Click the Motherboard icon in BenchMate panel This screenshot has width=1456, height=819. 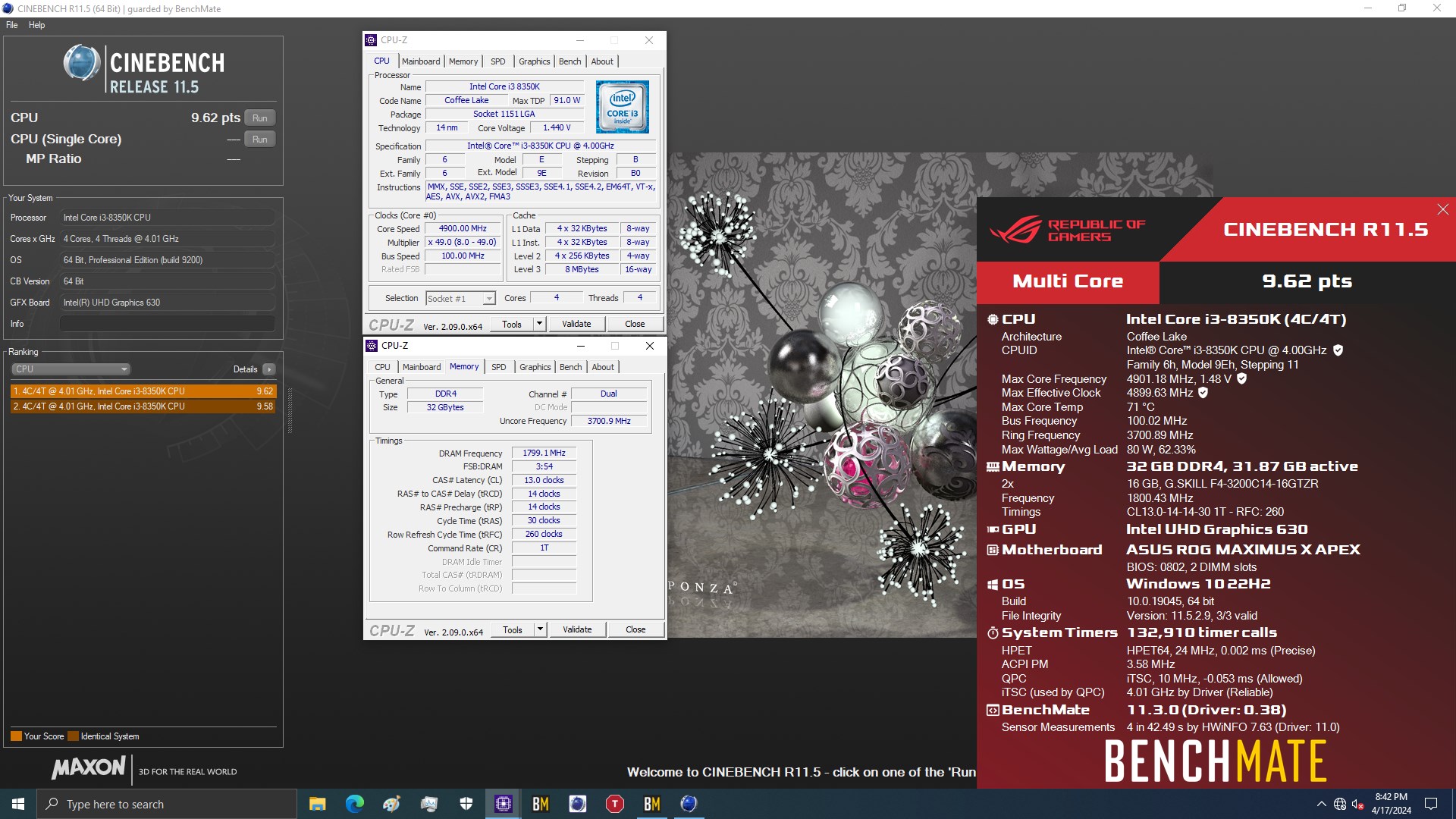point(993,550)
